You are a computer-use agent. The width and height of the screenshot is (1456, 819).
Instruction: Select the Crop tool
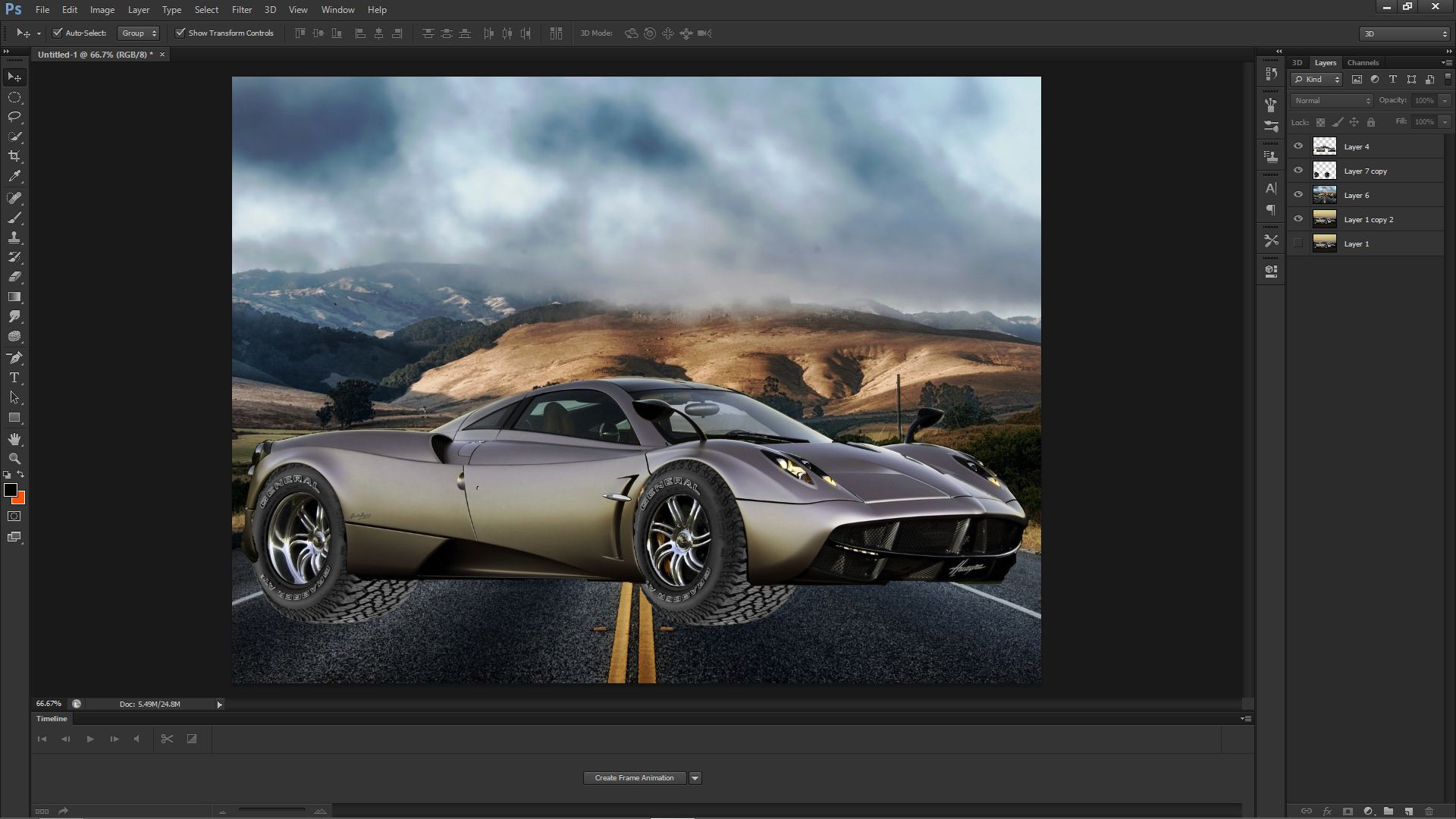tap(14, 156)
